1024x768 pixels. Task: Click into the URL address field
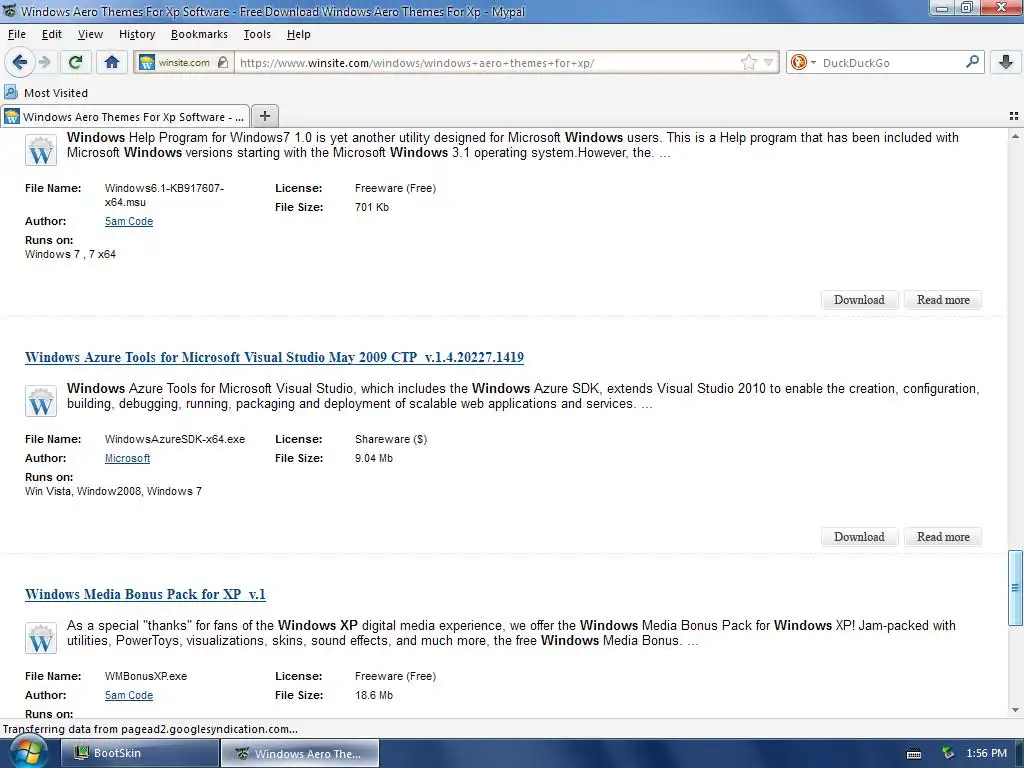(x=487, y=63)
